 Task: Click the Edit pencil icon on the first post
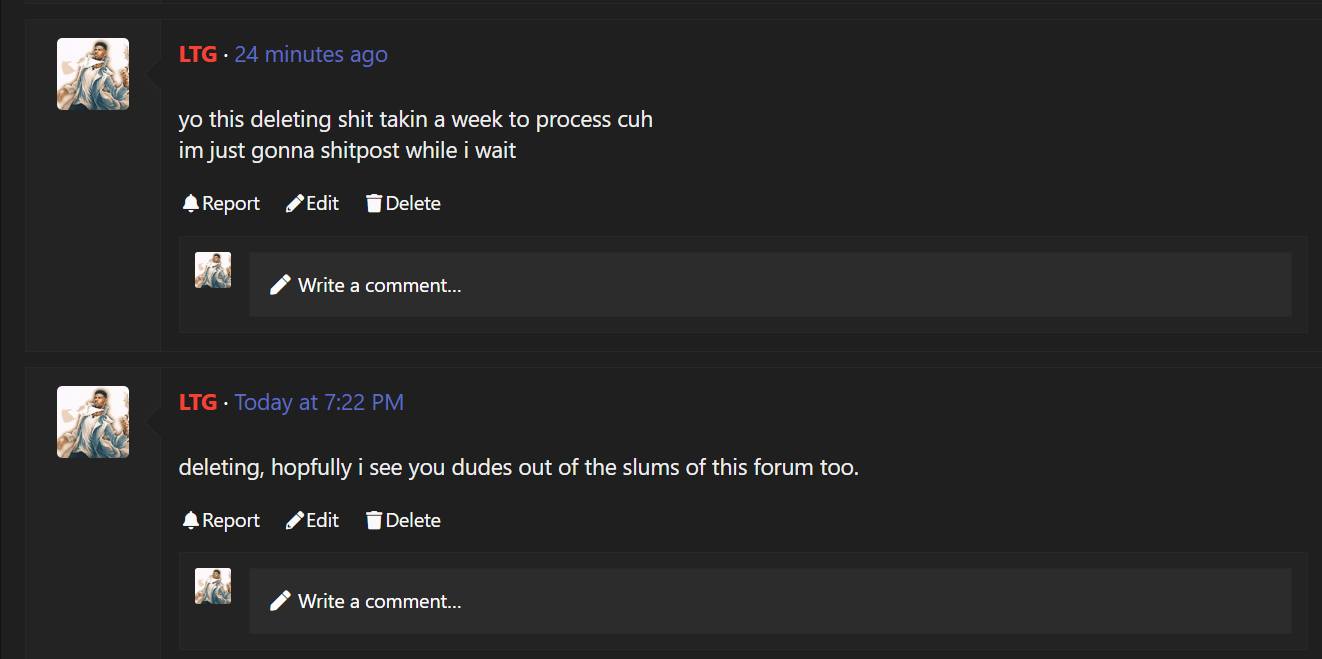[x=294, y=203]
